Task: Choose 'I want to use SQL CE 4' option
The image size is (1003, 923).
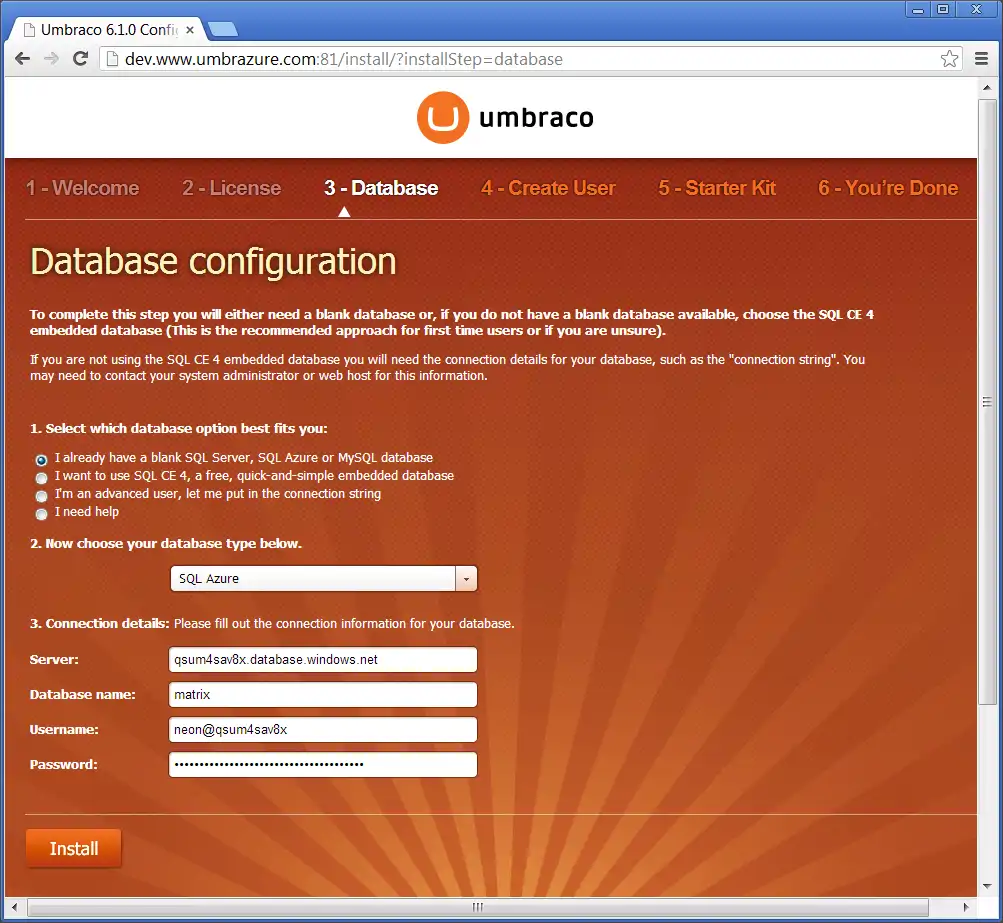Action: coord(42,478)
